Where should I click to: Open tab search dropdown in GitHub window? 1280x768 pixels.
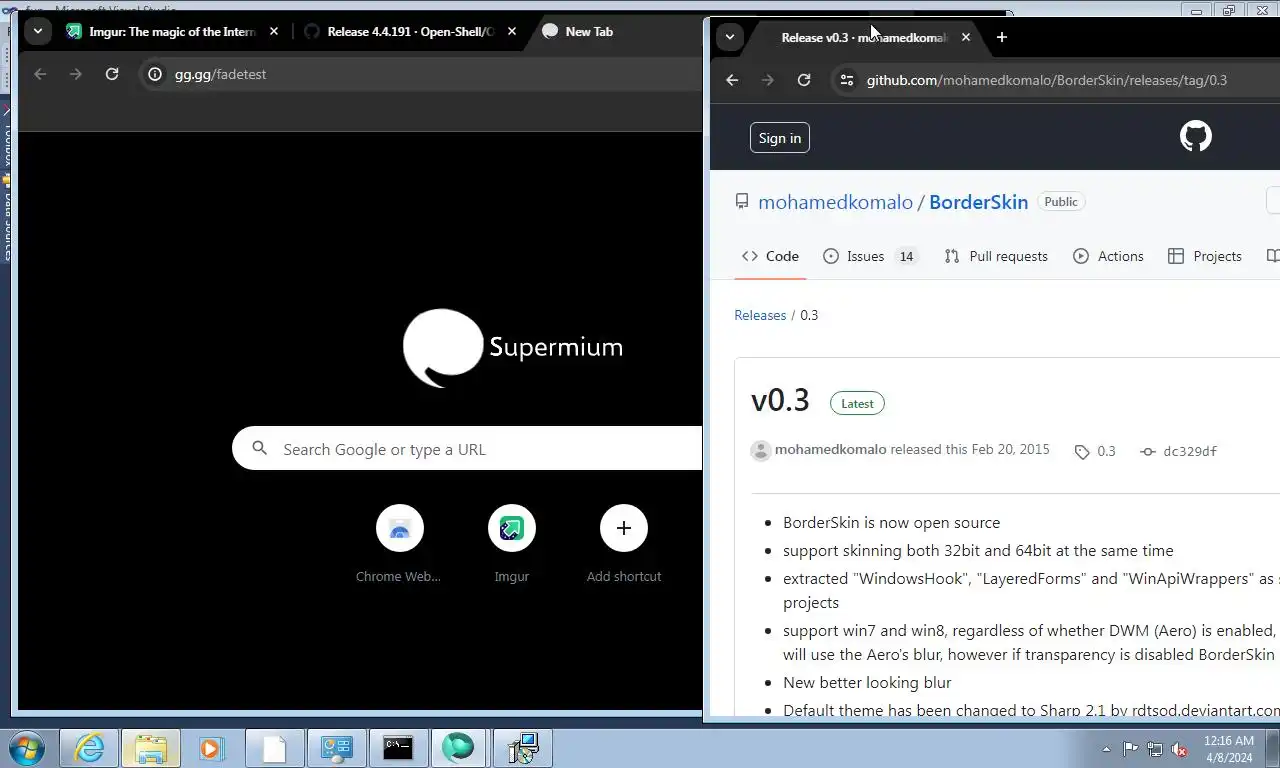[x=730, y=37]
